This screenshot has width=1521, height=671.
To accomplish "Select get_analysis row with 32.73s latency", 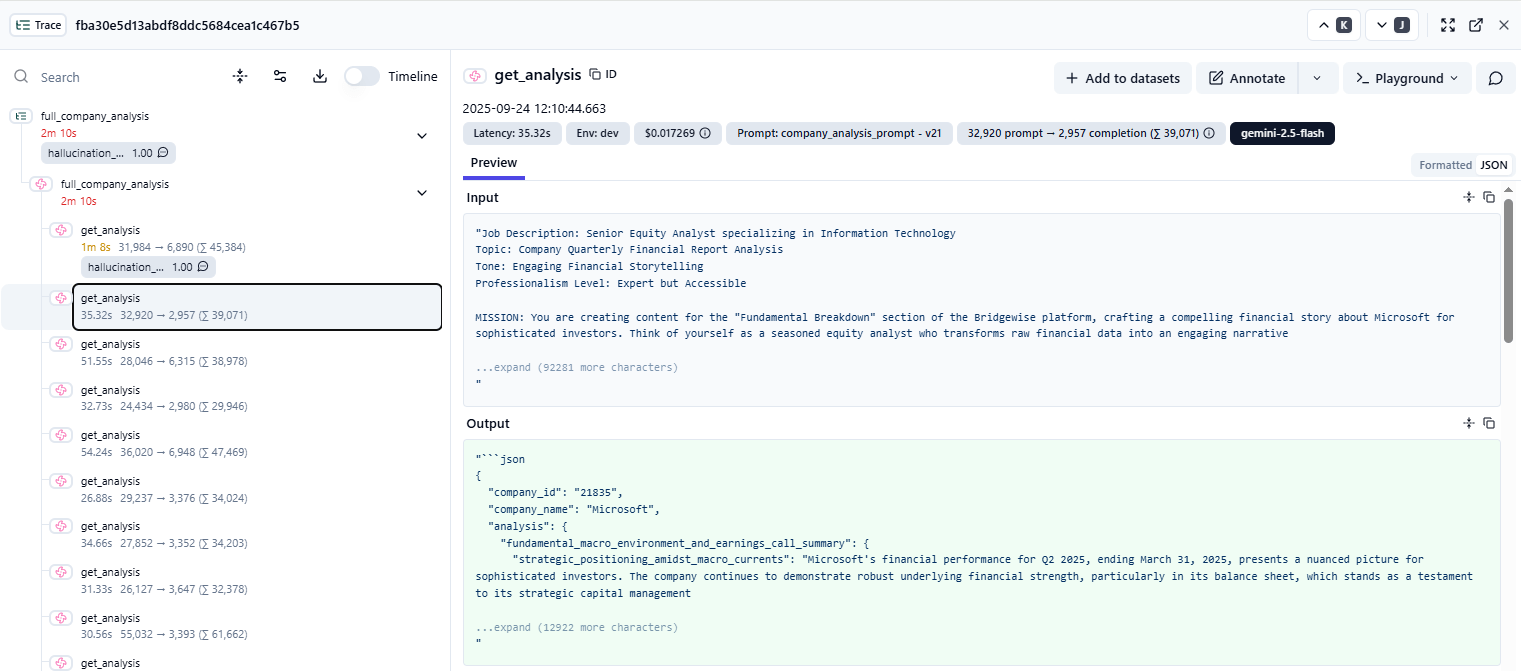I will click(257, 398).
